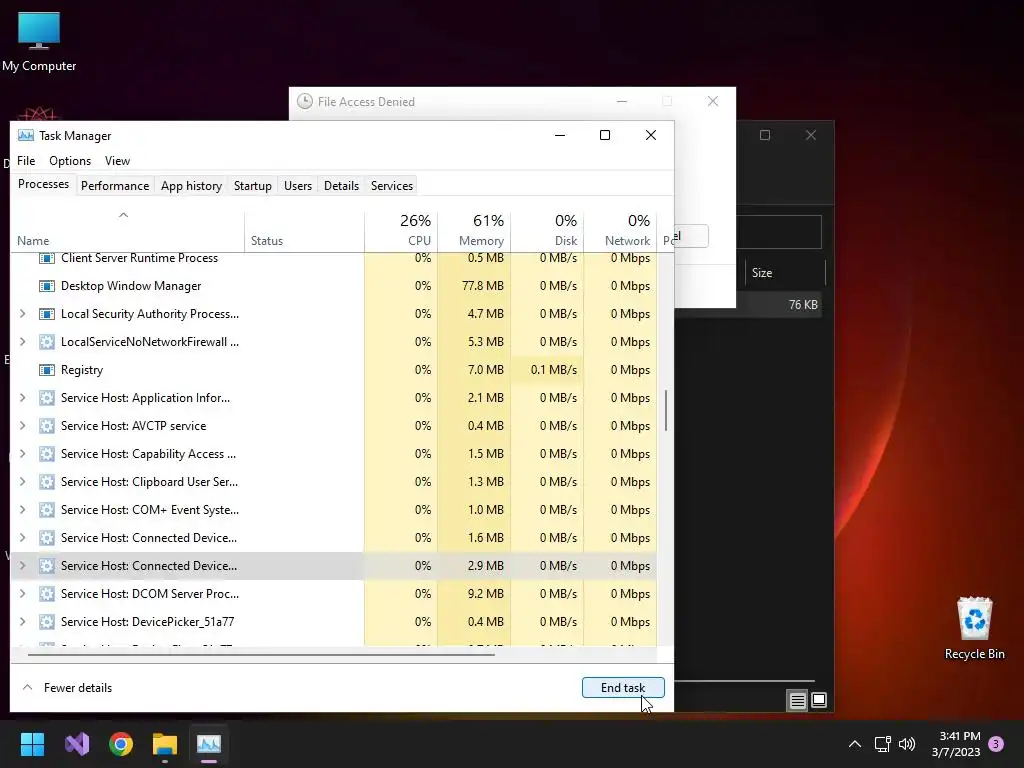1024x768 pixels.
Task: Open the Recycle Bin desktop icon
Action: [x=974, y=628]
